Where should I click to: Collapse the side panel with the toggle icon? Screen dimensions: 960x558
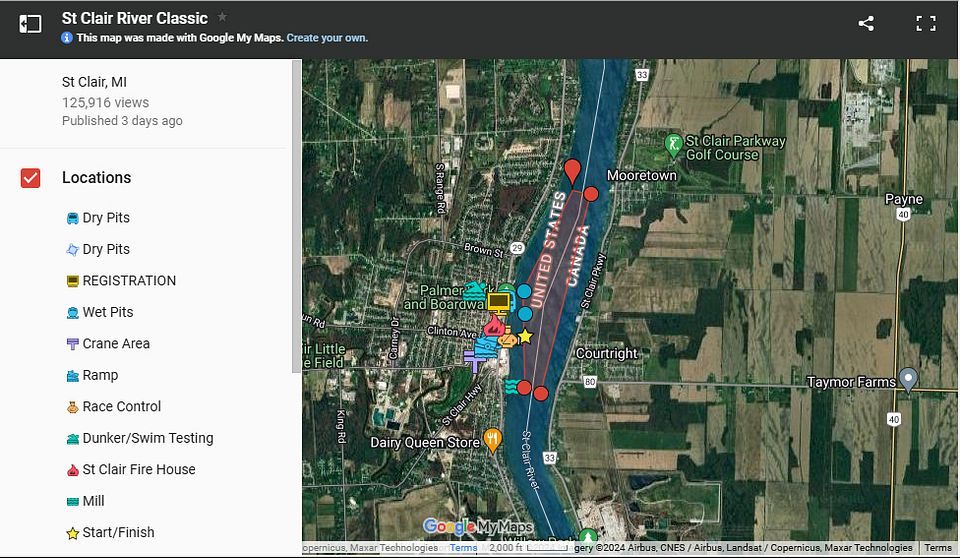tap(30, 24)
